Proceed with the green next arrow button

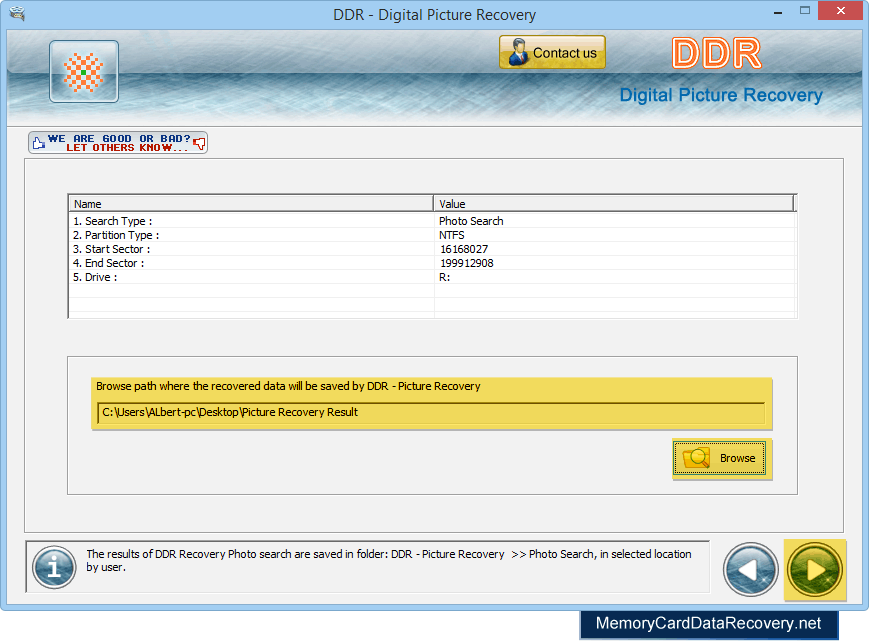pos(815,570)
